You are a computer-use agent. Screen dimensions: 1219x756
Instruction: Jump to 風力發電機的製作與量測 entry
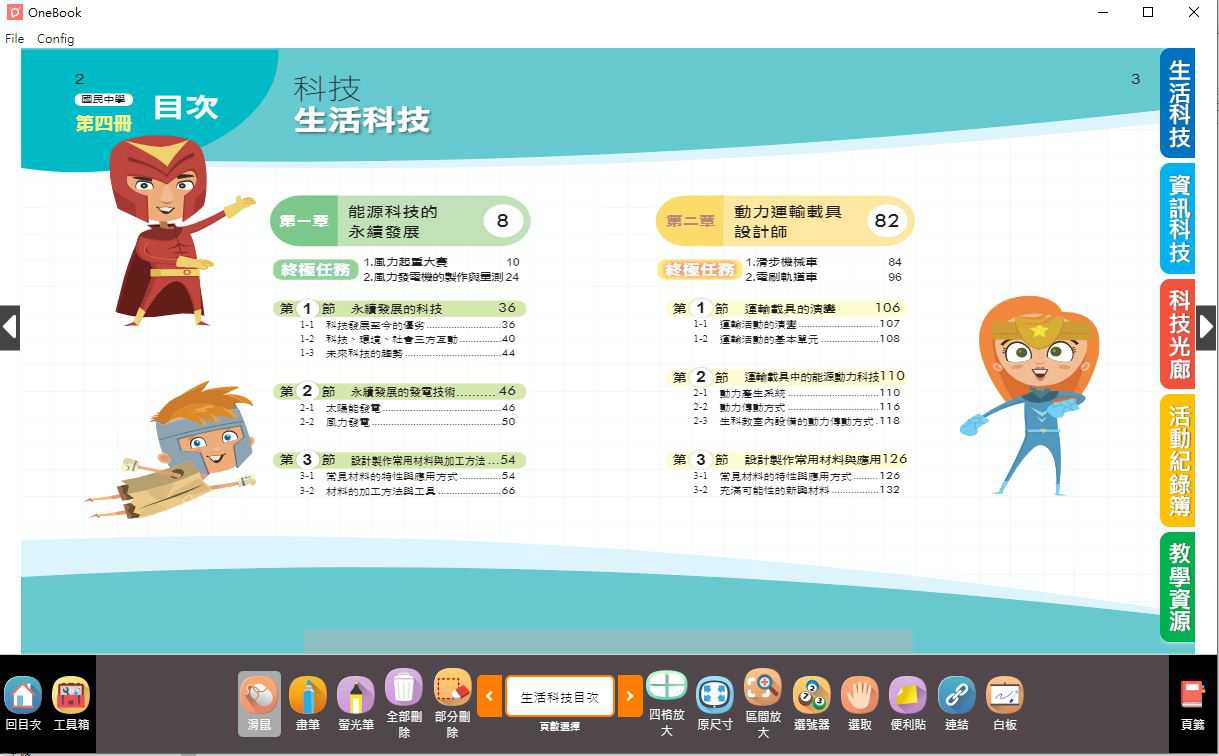click(441, 277)
